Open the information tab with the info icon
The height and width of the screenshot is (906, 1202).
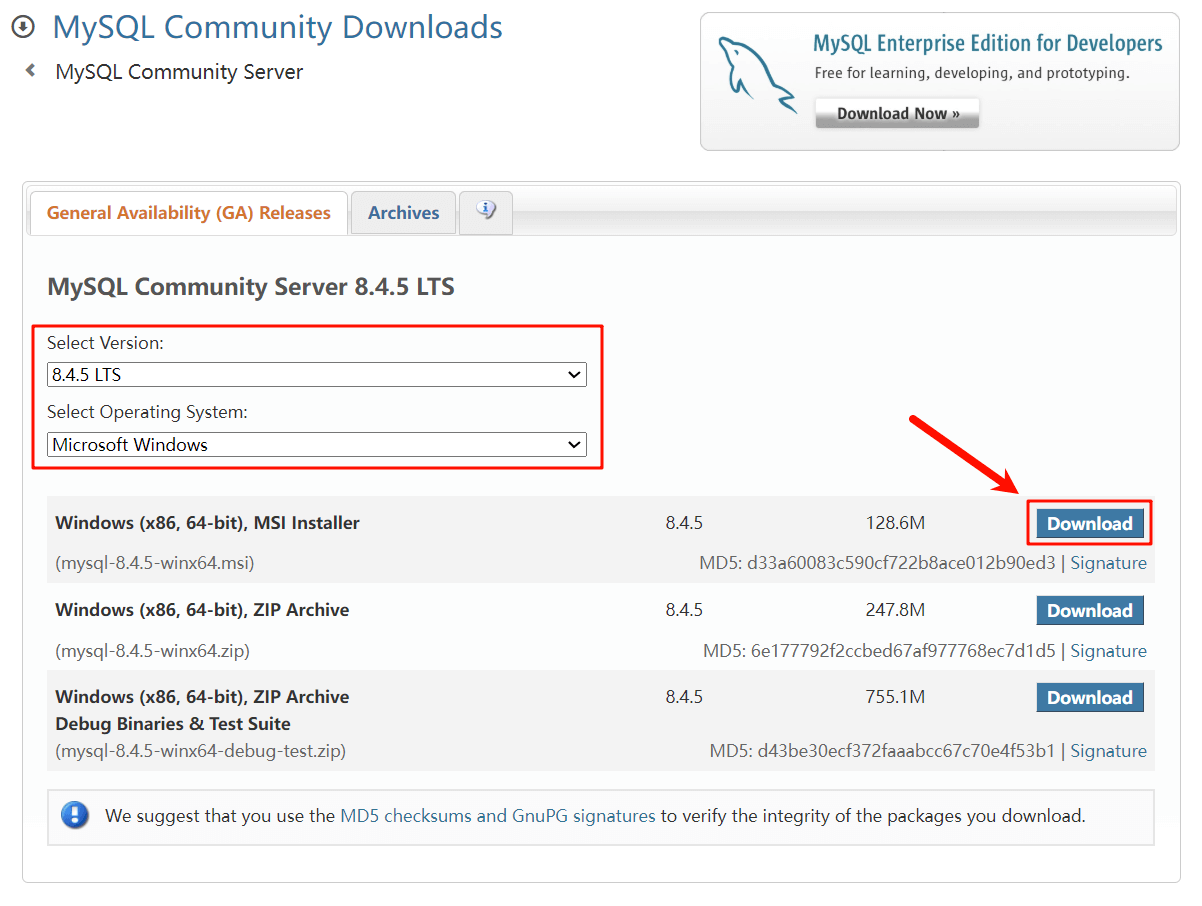tap(486, 212)
